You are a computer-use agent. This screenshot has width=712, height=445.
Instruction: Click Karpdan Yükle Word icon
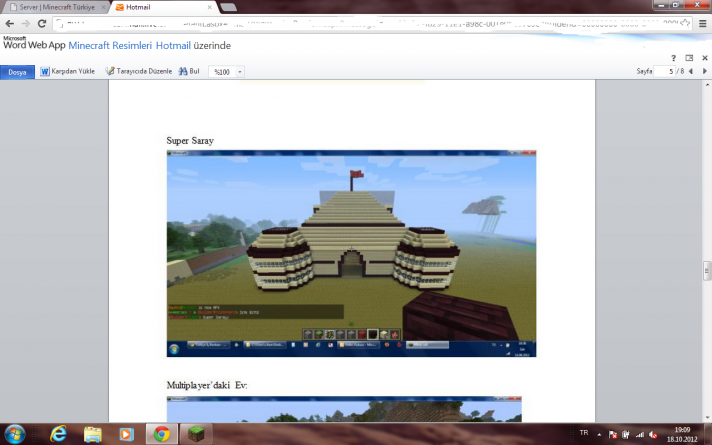click(x=44, y=71)
